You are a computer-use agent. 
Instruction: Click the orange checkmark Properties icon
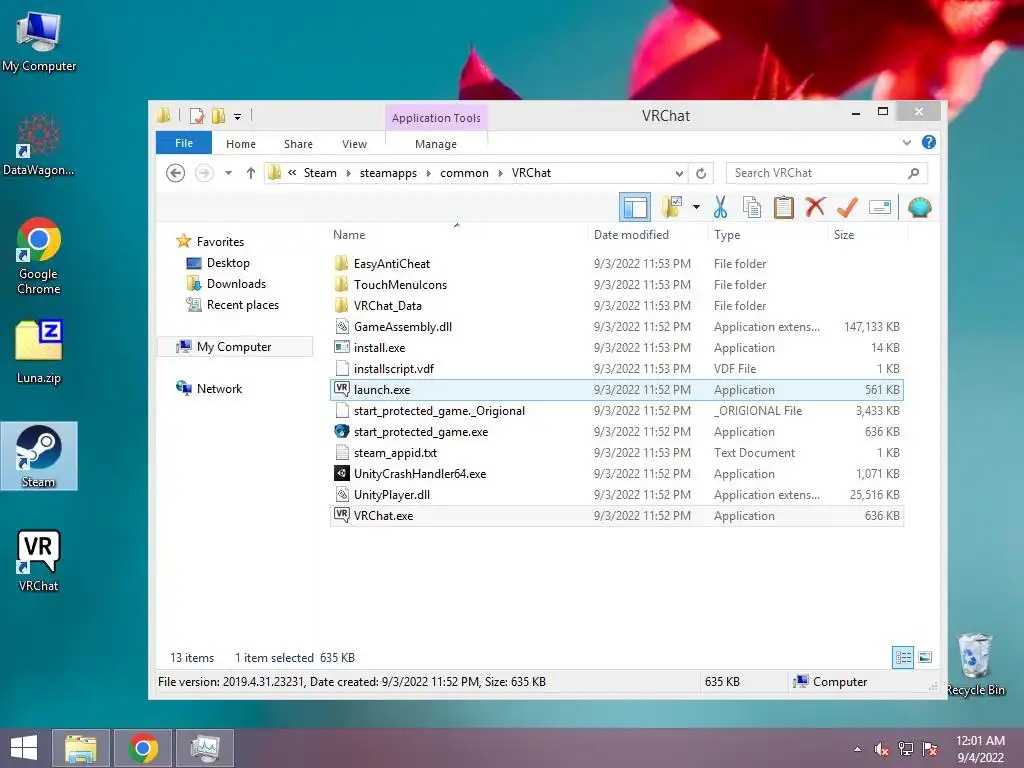coord(847,208)
